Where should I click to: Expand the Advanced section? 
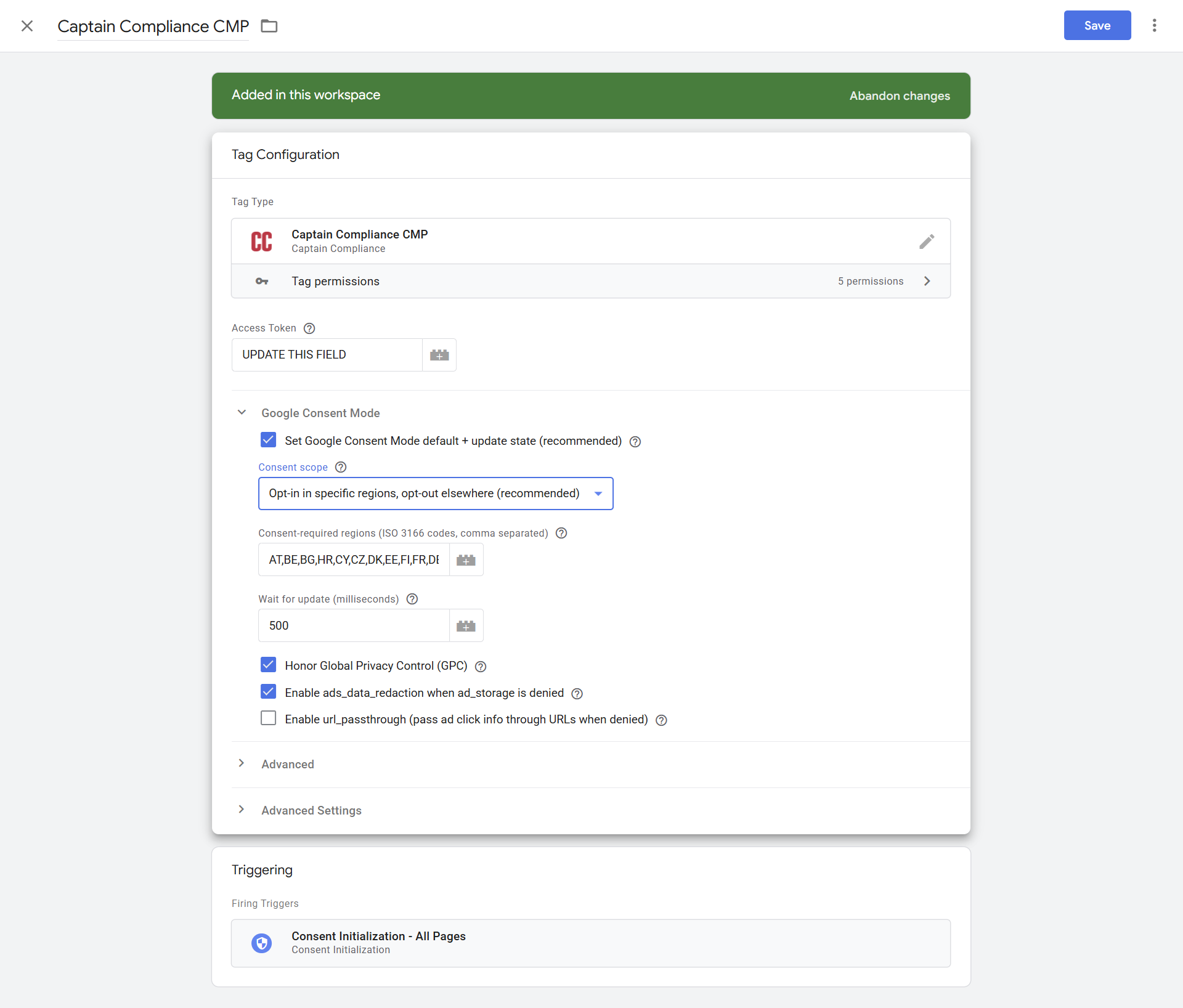242,763
